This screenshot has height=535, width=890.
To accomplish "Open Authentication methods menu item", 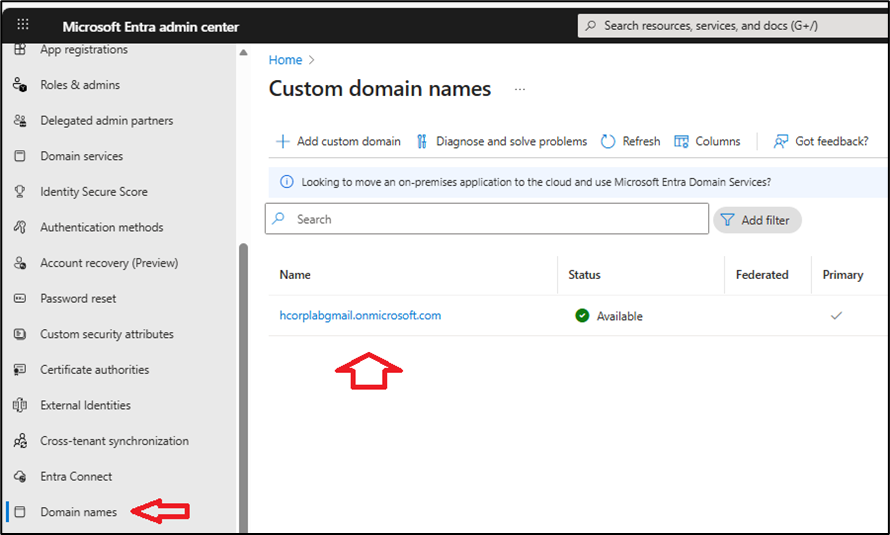I will click(x=101, y=227).
